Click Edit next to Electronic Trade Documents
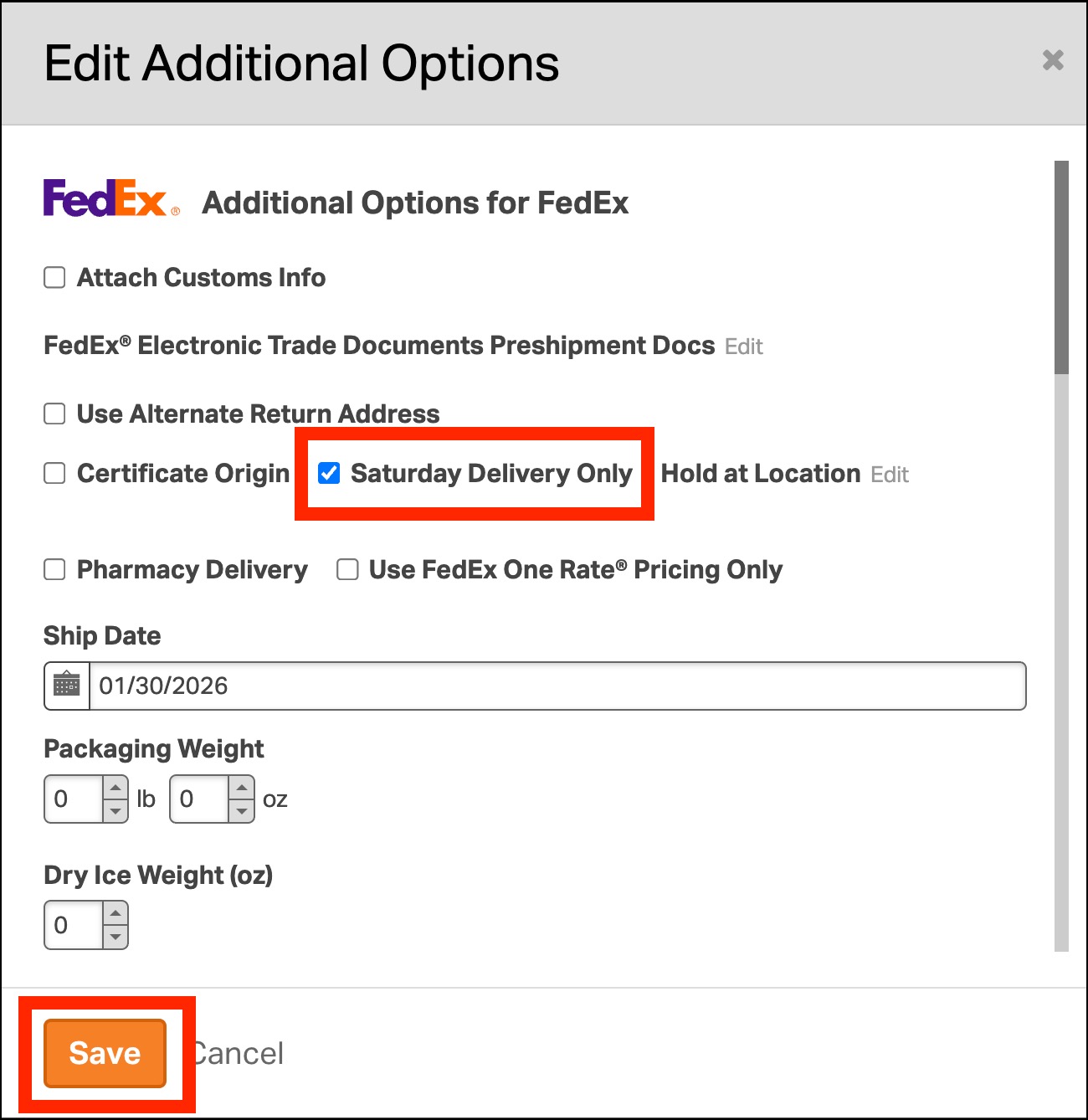This screenshot has height=1120, width=1088. point(743,347)
